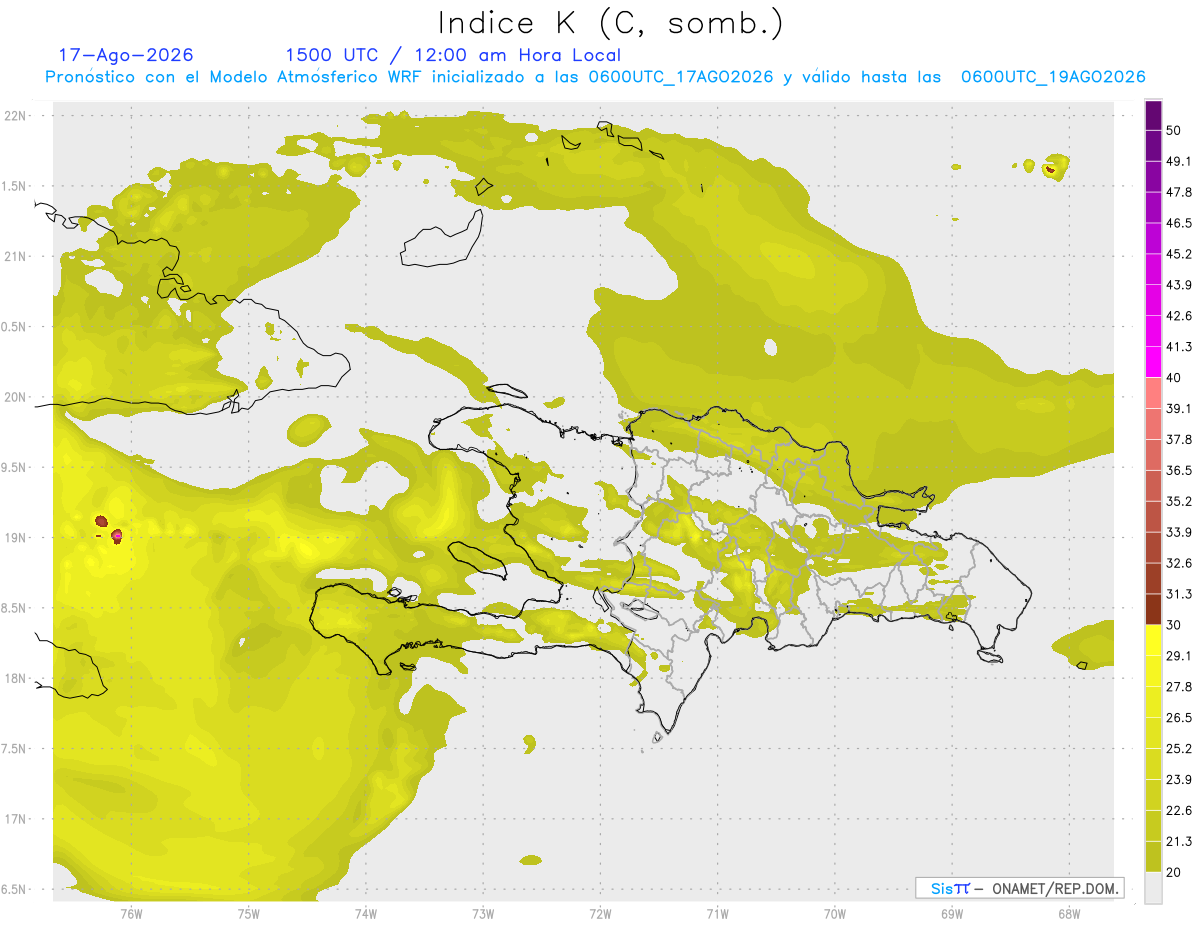Screen dimensions: 1200x927
Task: Click the magenta swatch between 41.3 and 42.6
Action: click(x=1154, y=332)
